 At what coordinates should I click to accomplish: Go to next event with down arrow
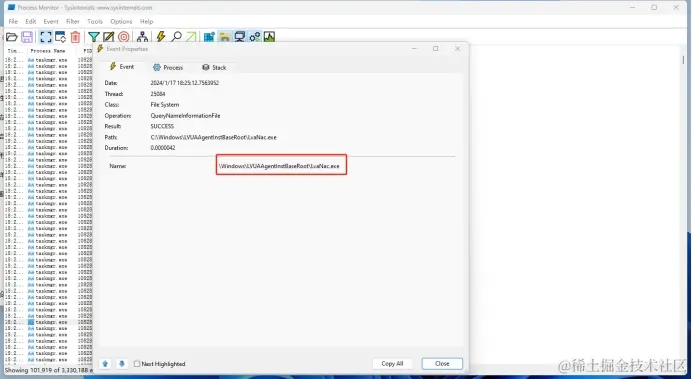[x=122, y=364]
